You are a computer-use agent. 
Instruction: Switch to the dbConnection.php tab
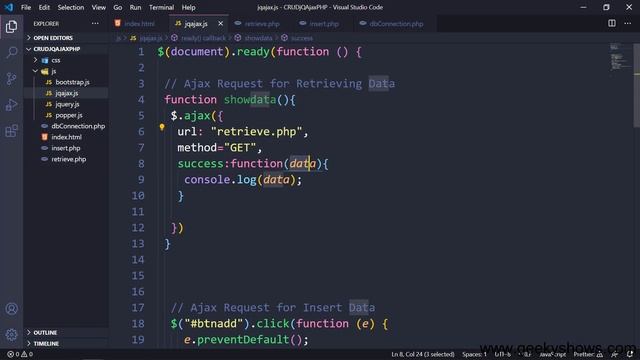tap(395, 24)
